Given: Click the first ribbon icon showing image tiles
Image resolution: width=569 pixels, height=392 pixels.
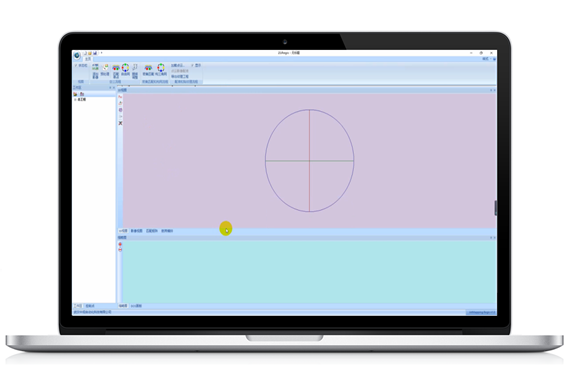Looking at the screenshot, I should 95,71.
